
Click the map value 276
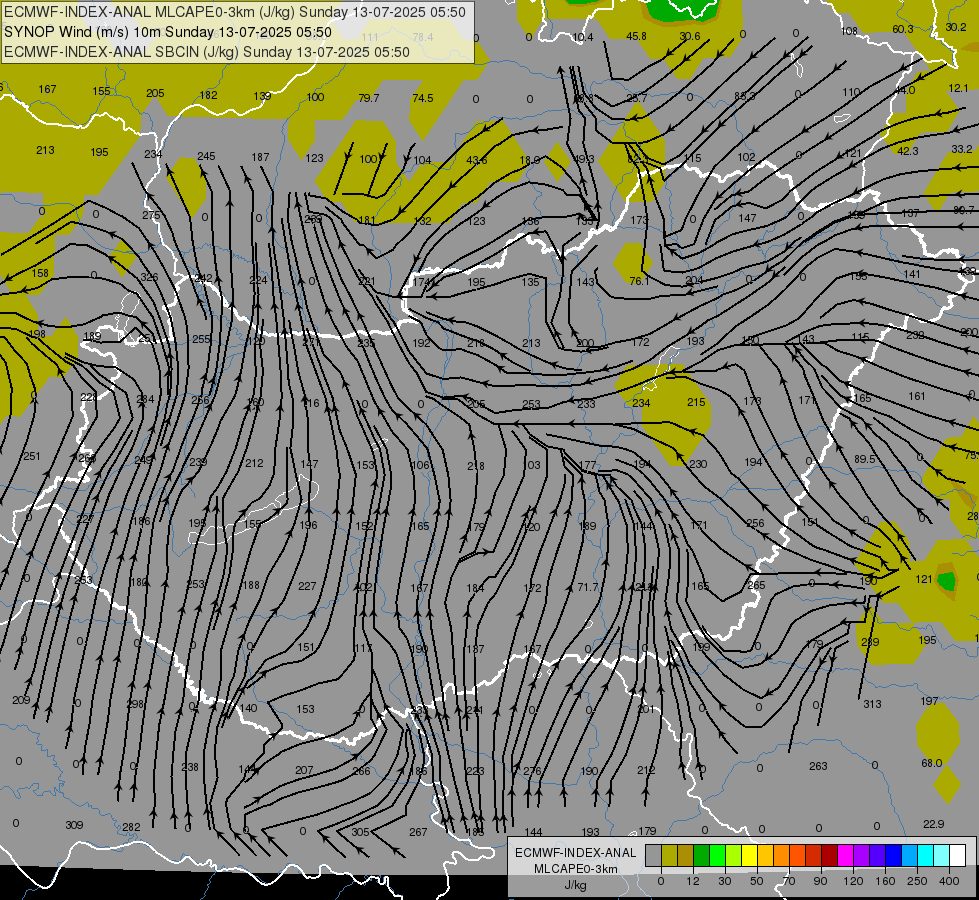click(532, 771)
